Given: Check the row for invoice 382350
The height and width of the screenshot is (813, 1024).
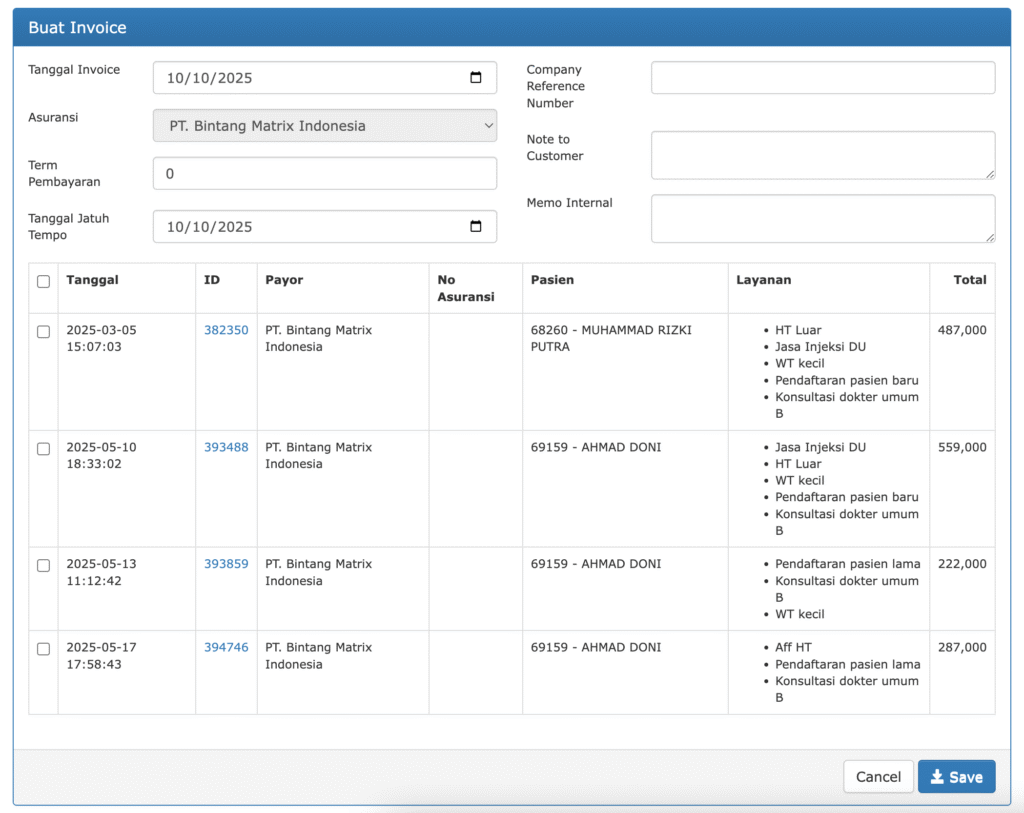Looking at the screenshot, I should (43, 331).
